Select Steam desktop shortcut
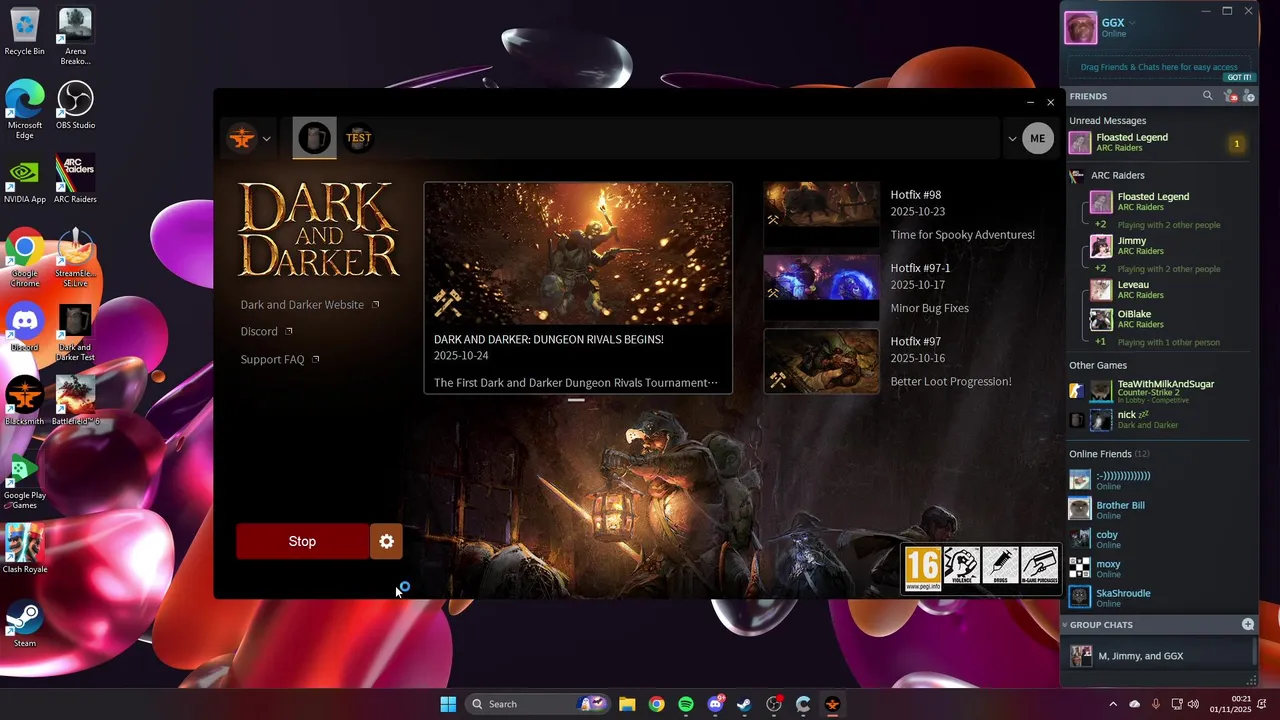Screen dimensions: 1280x720 (24, 623)
